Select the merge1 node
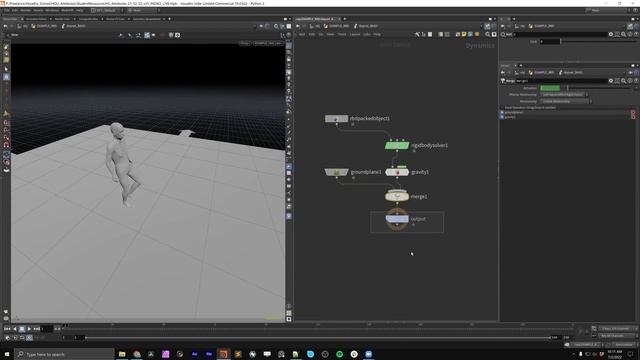Image resolution: width=640 pixels, height=360 pixels. click(397, 196)
